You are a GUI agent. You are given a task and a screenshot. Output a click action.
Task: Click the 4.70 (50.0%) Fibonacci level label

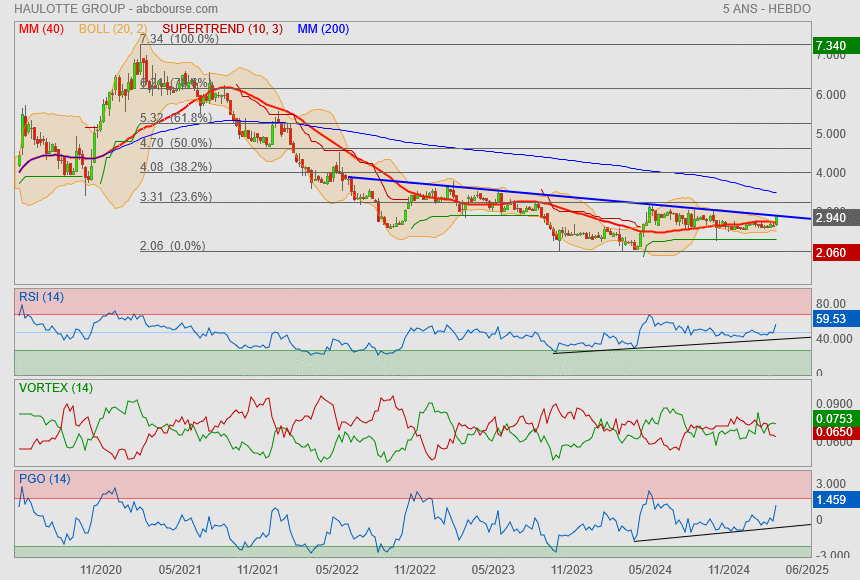pyautogui.click(x=176, y=143)
